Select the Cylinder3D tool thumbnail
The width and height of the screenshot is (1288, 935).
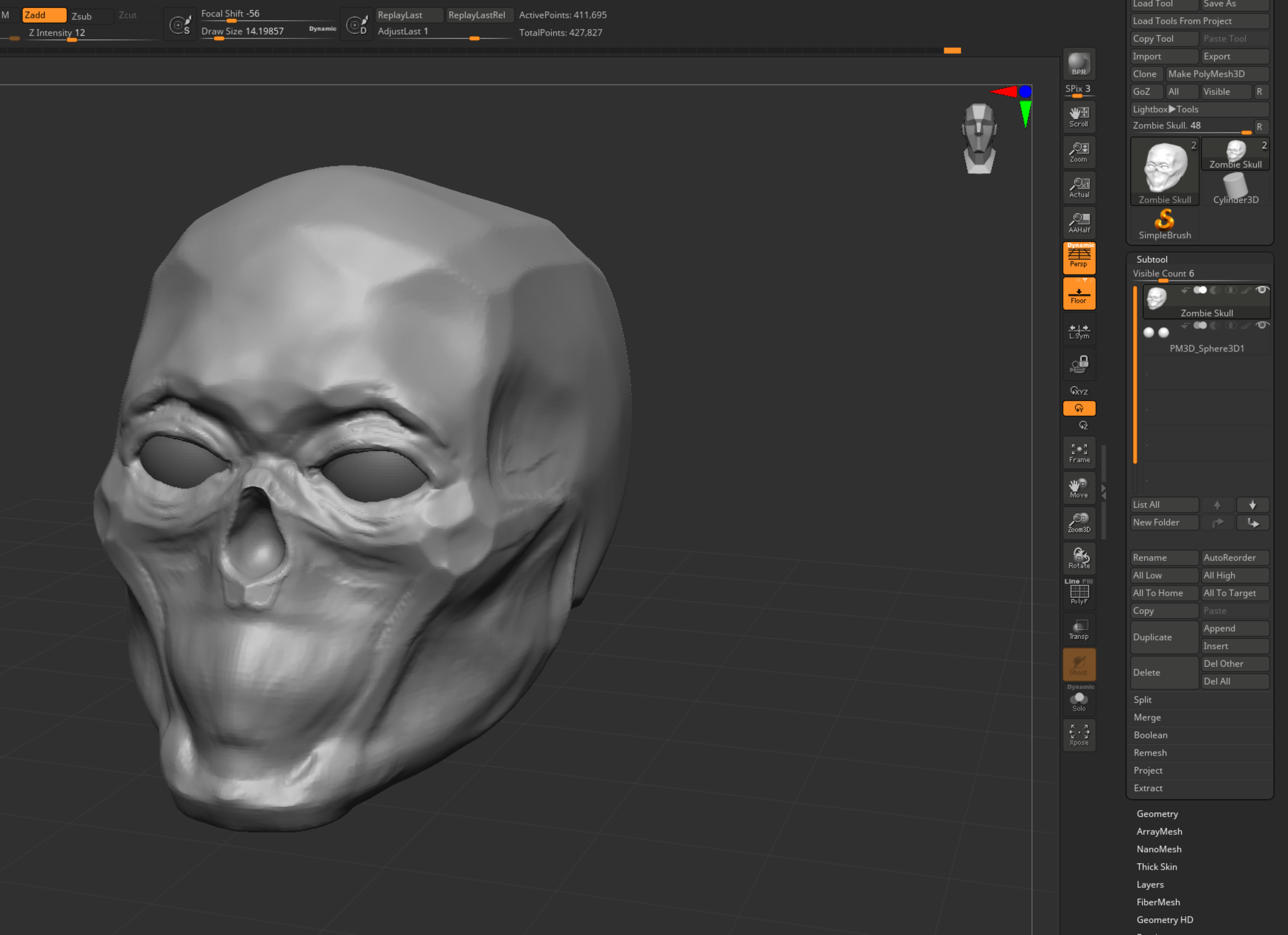pos(1235,188)
